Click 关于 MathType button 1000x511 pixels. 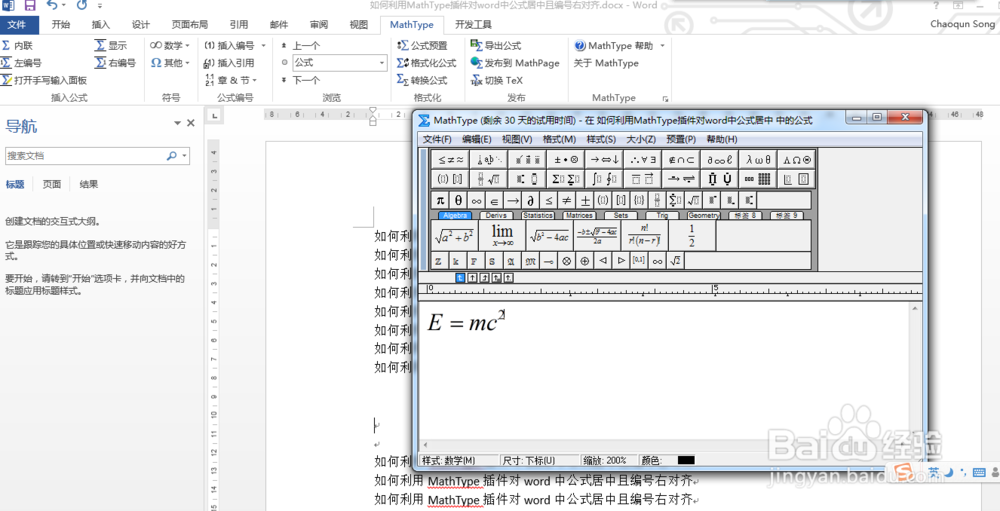pos(606,63)
